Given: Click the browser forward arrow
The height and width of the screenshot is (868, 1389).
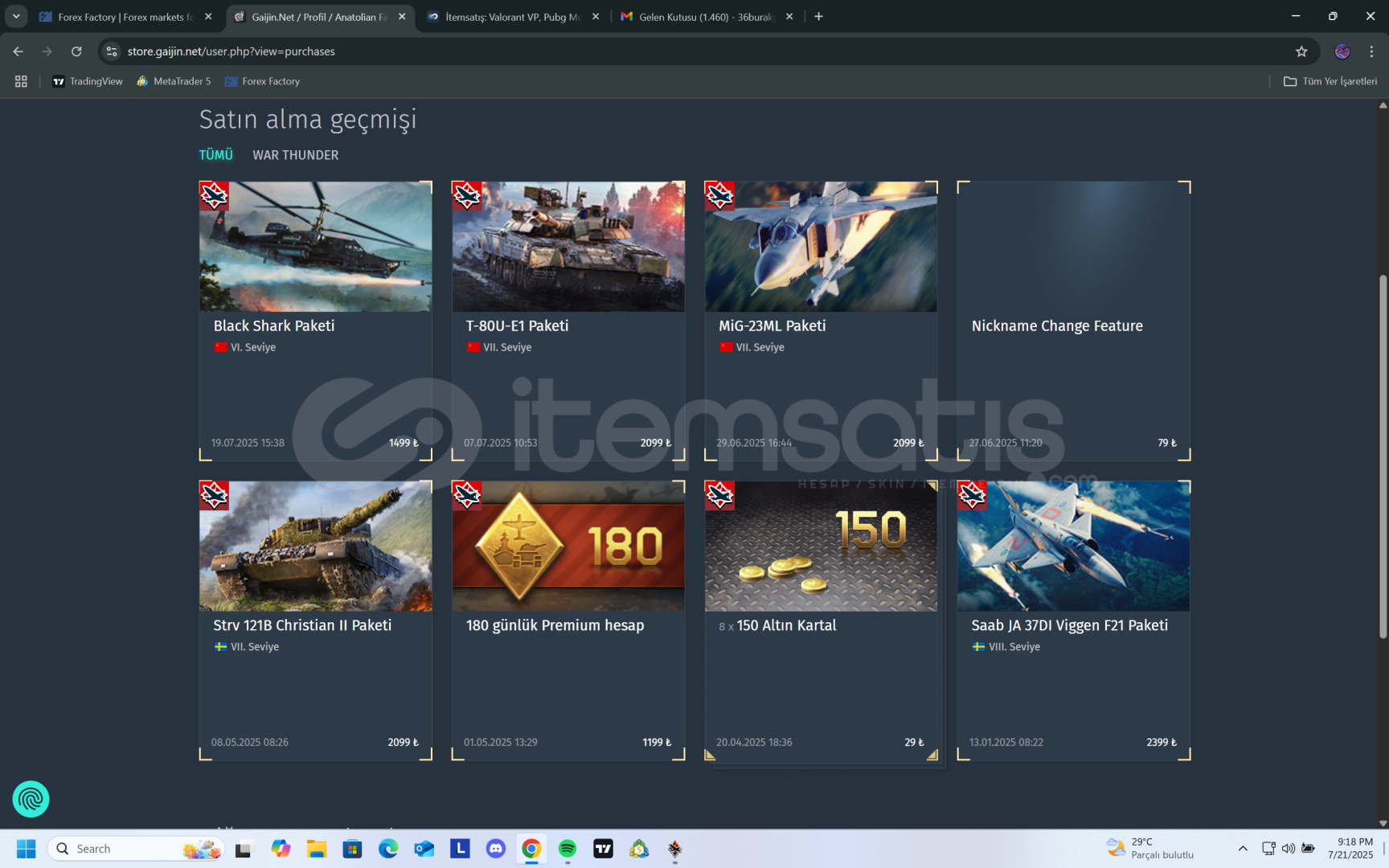Looking at the screenshot, I should 47,51.
